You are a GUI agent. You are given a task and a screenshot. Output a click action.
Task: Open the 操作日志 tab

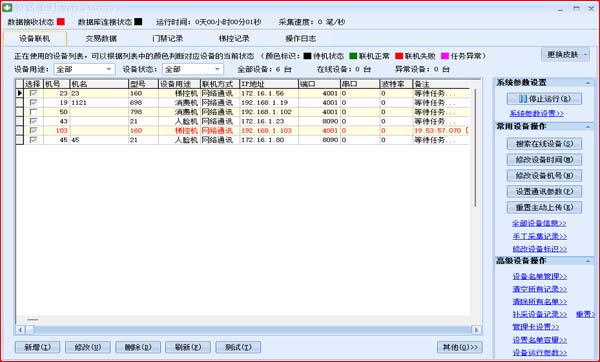301,39
